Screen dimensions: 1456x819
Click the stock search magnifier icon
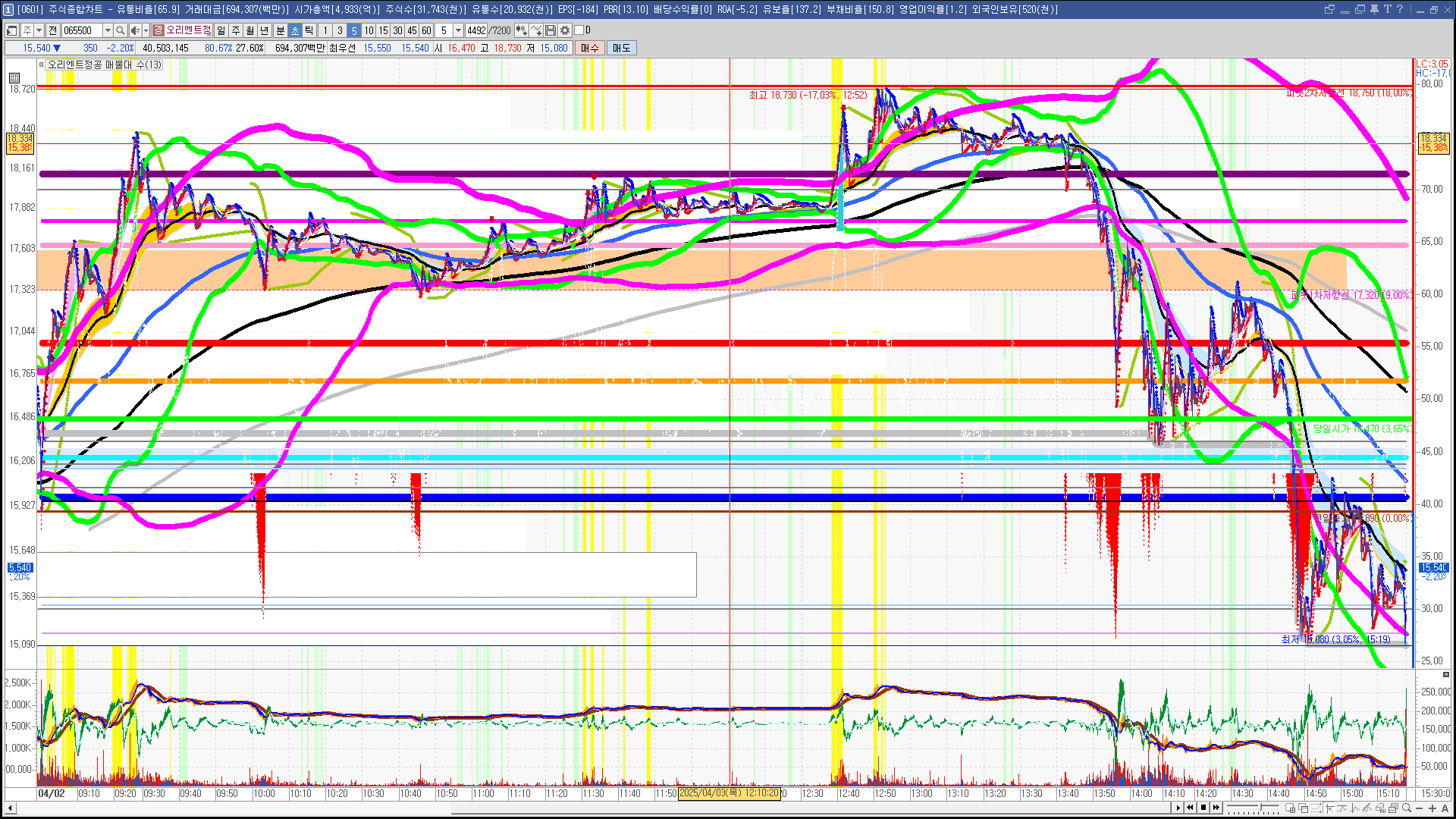click(120, 30)
